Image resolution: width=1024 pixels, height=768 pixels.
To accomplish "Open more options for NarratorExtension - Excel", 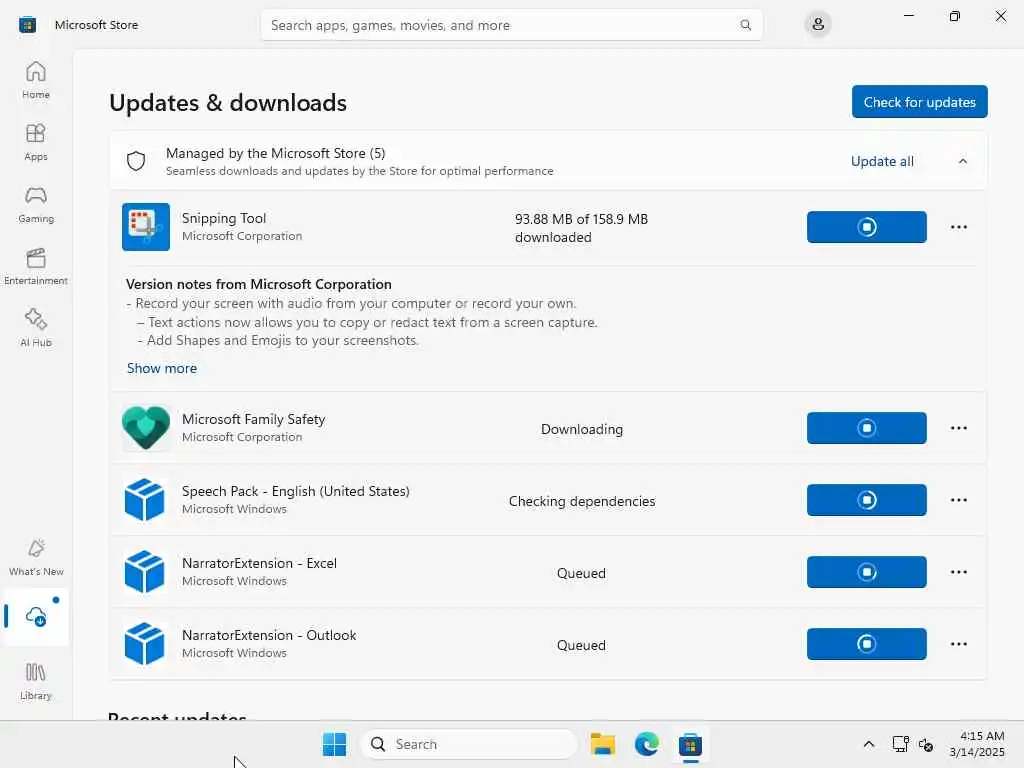I will (959, 571).
